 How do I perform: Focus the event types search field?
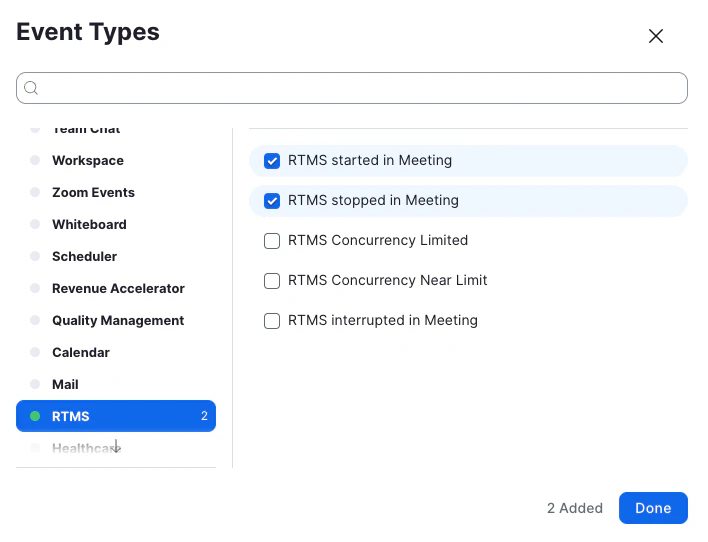[x=360, y=88]
